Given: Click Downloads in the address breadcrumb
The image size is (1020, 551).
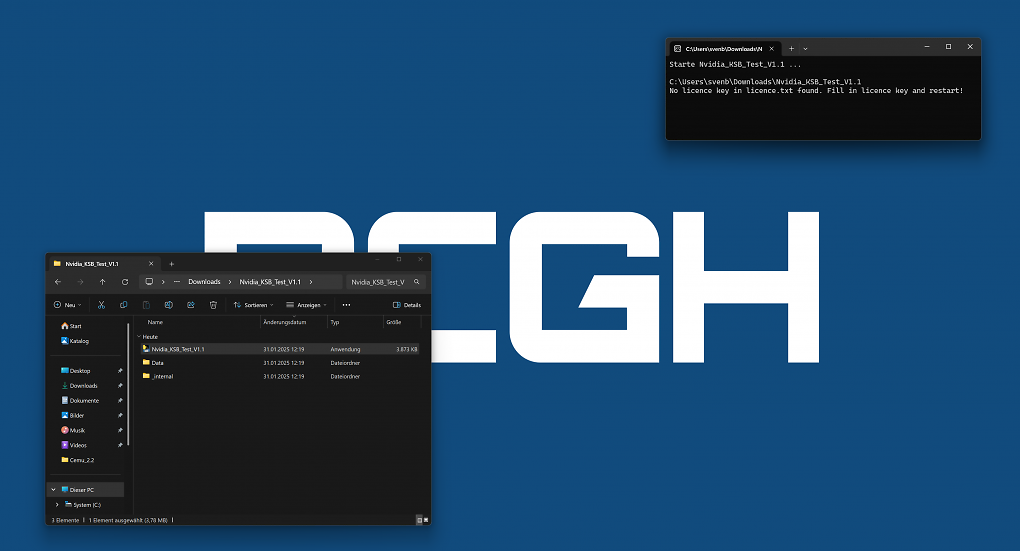Looking at the screenshot, I should click(x=204, y=282).
